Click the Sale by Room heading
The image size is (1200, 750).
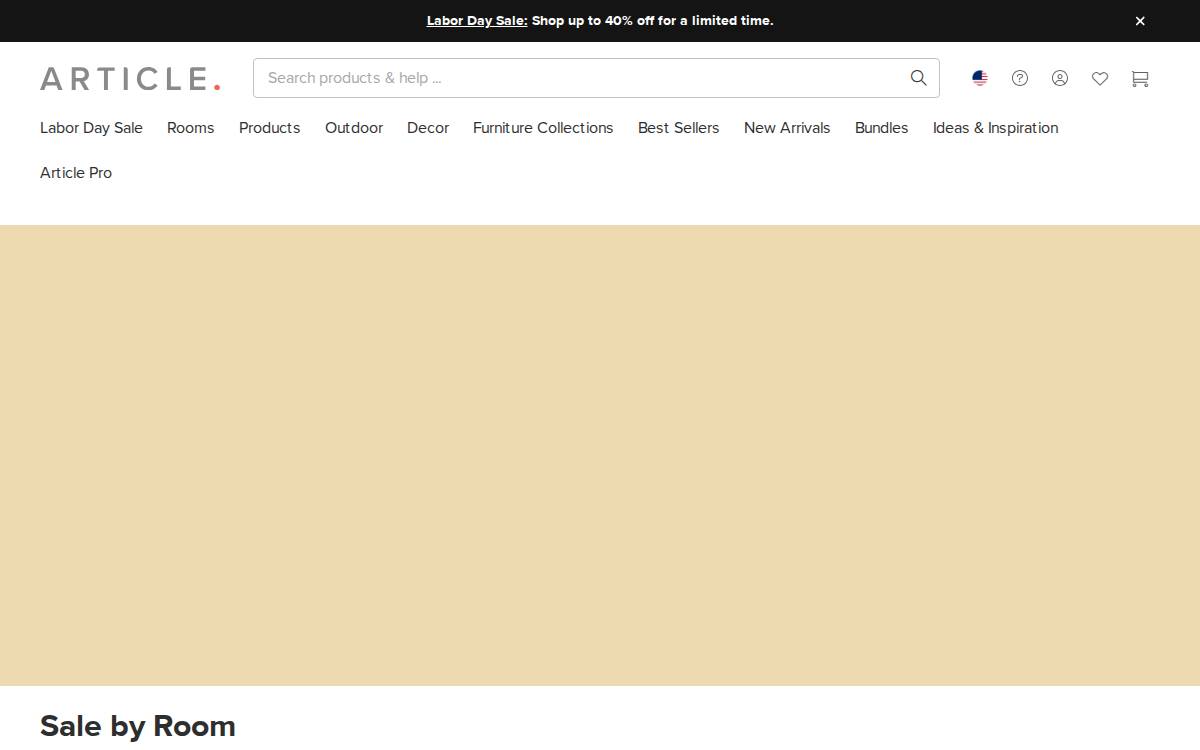pos(138,726)
